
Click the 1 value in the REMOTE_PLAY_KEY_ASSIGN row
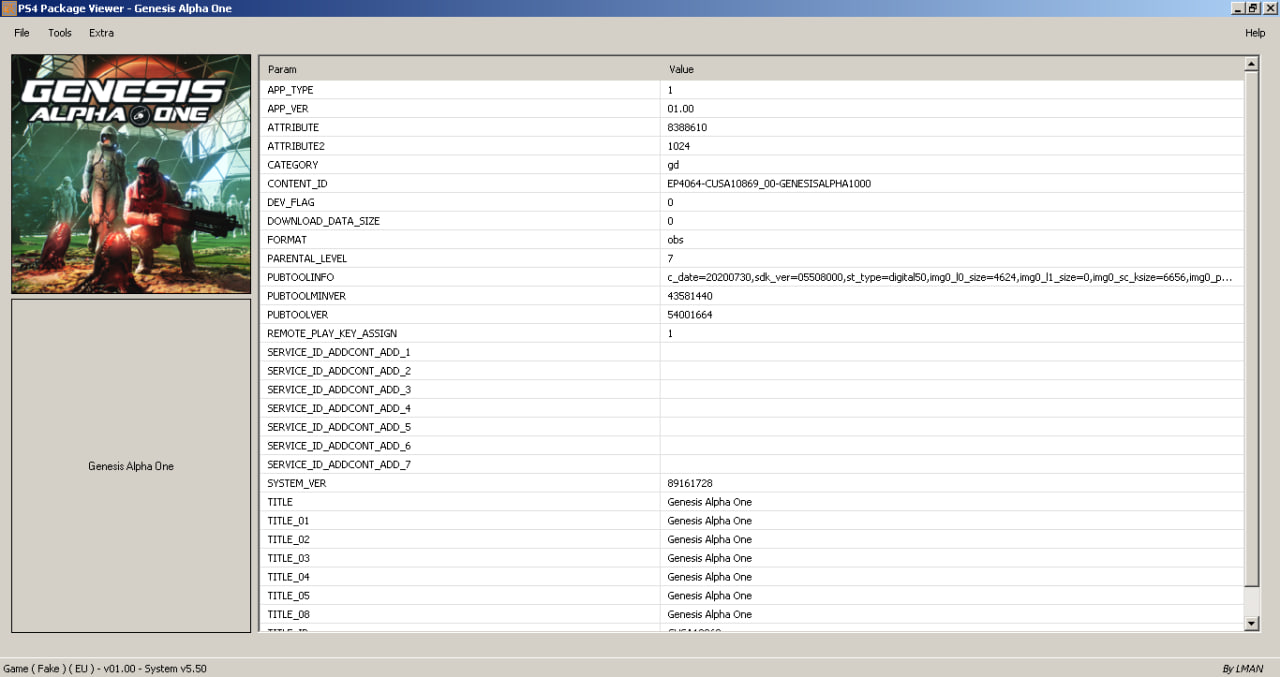(670, 333)
